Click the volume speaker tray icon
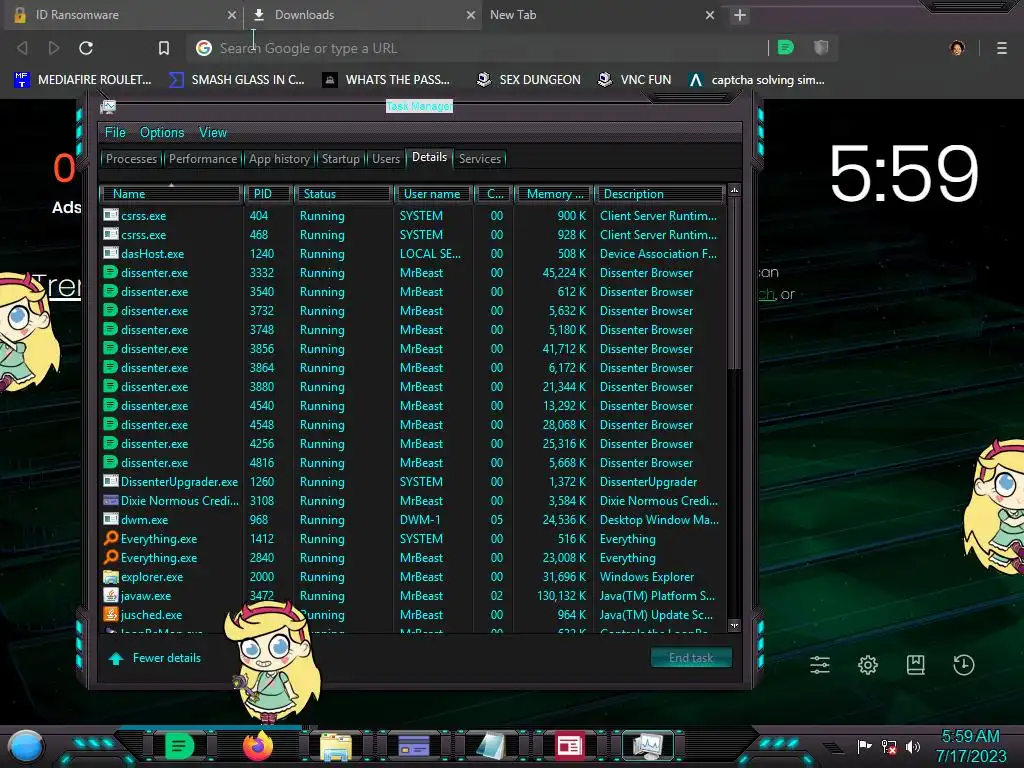The image size is (1024, 768). pos(913,746)
